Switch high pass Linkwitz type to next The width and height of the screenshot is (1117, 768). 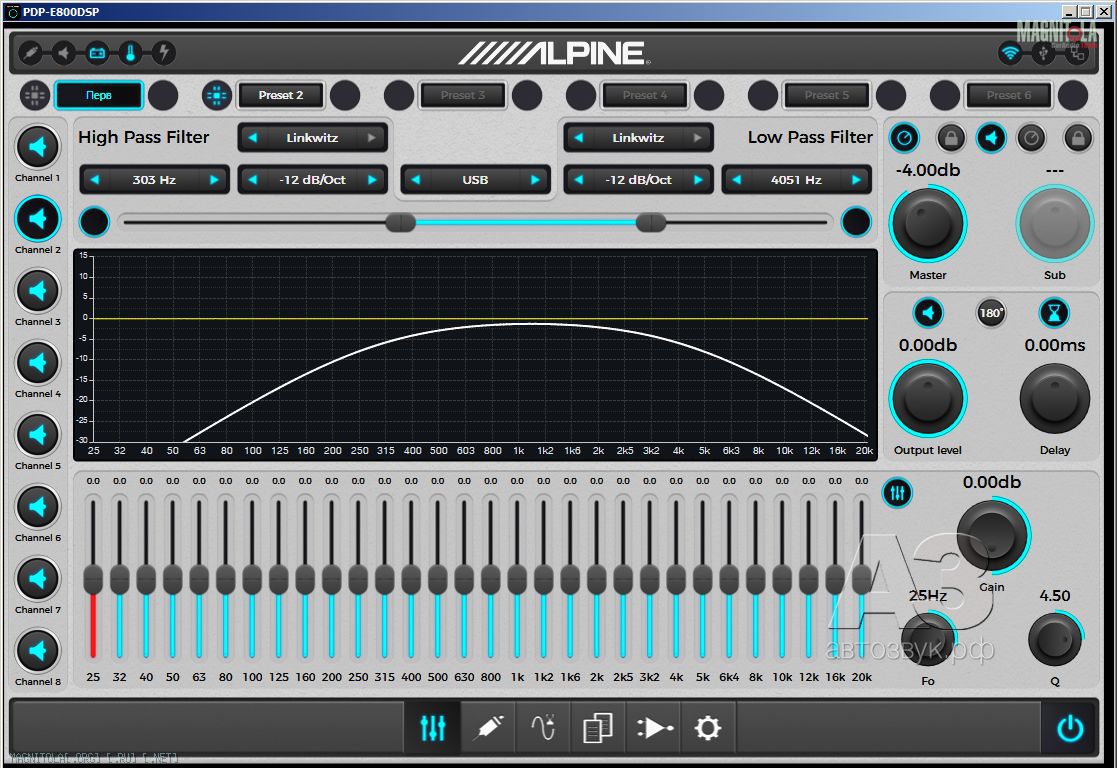point(372,138)
